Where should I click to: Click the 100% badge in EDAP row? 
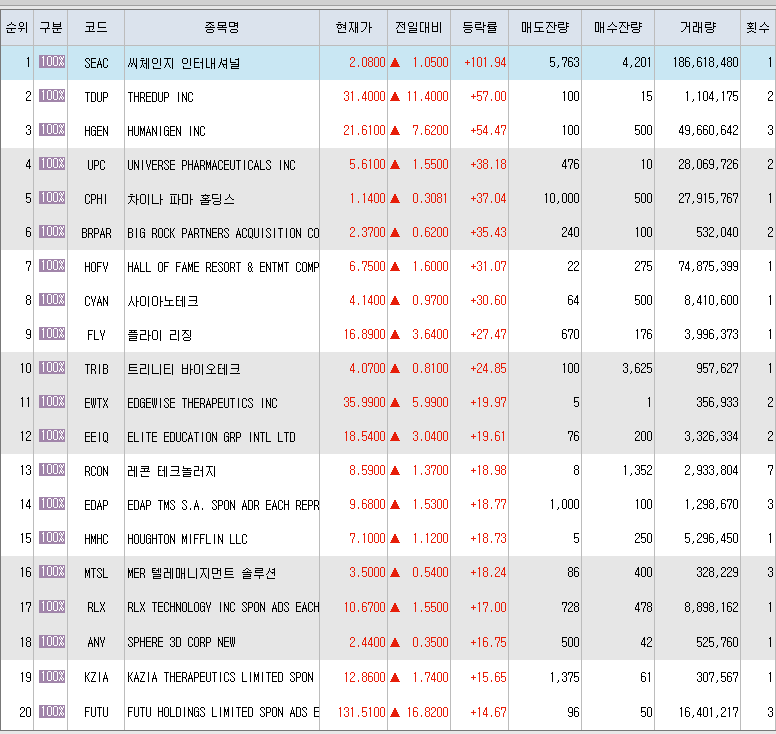[x=52, y=503]
